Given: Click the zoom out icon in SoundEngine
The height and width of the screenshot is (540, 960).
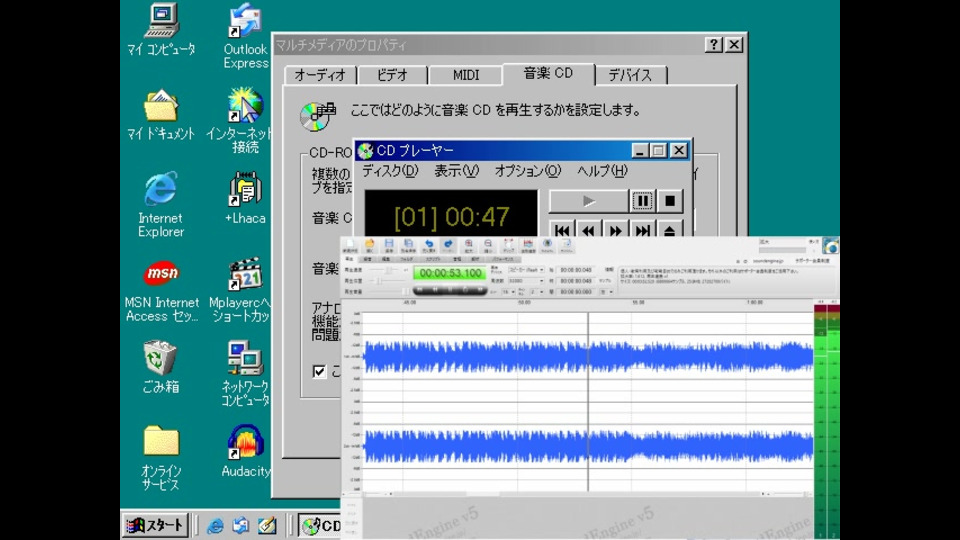Looking at the screenshot, I should click(488, 246).
